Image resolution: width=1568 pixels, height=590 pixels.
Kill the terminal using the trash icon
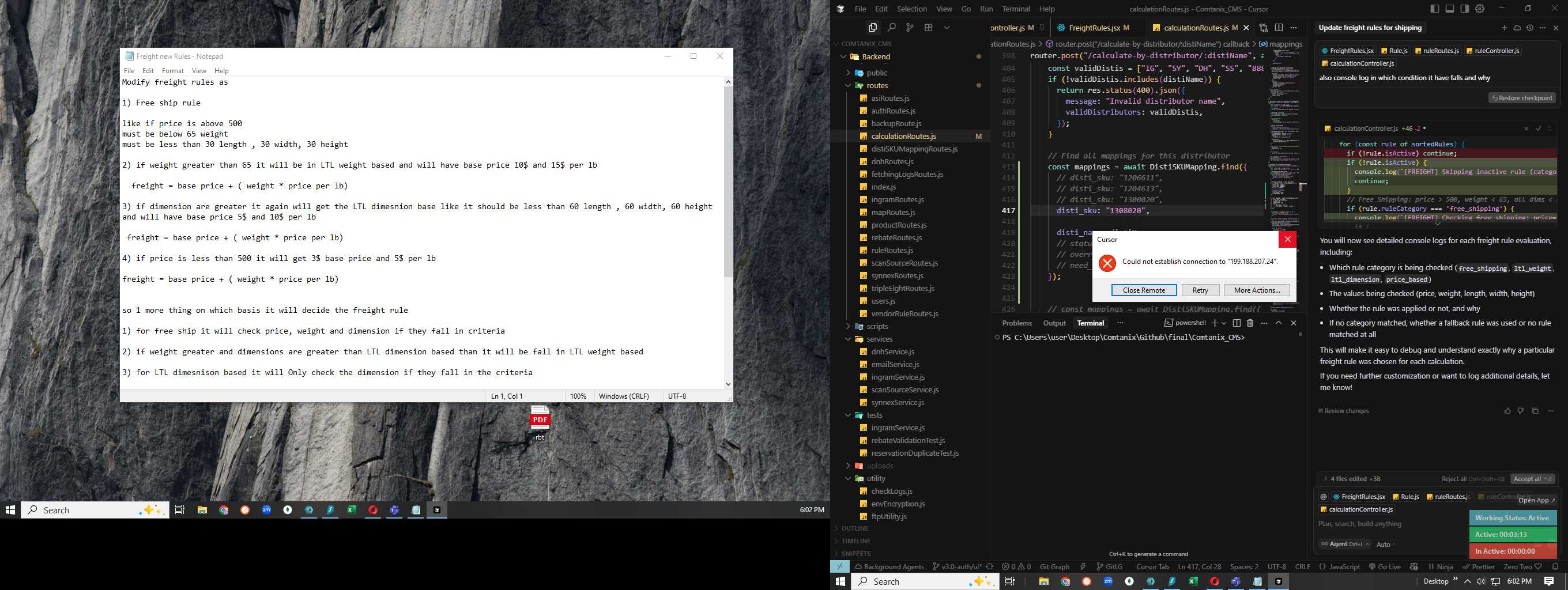click(1250, 323)
